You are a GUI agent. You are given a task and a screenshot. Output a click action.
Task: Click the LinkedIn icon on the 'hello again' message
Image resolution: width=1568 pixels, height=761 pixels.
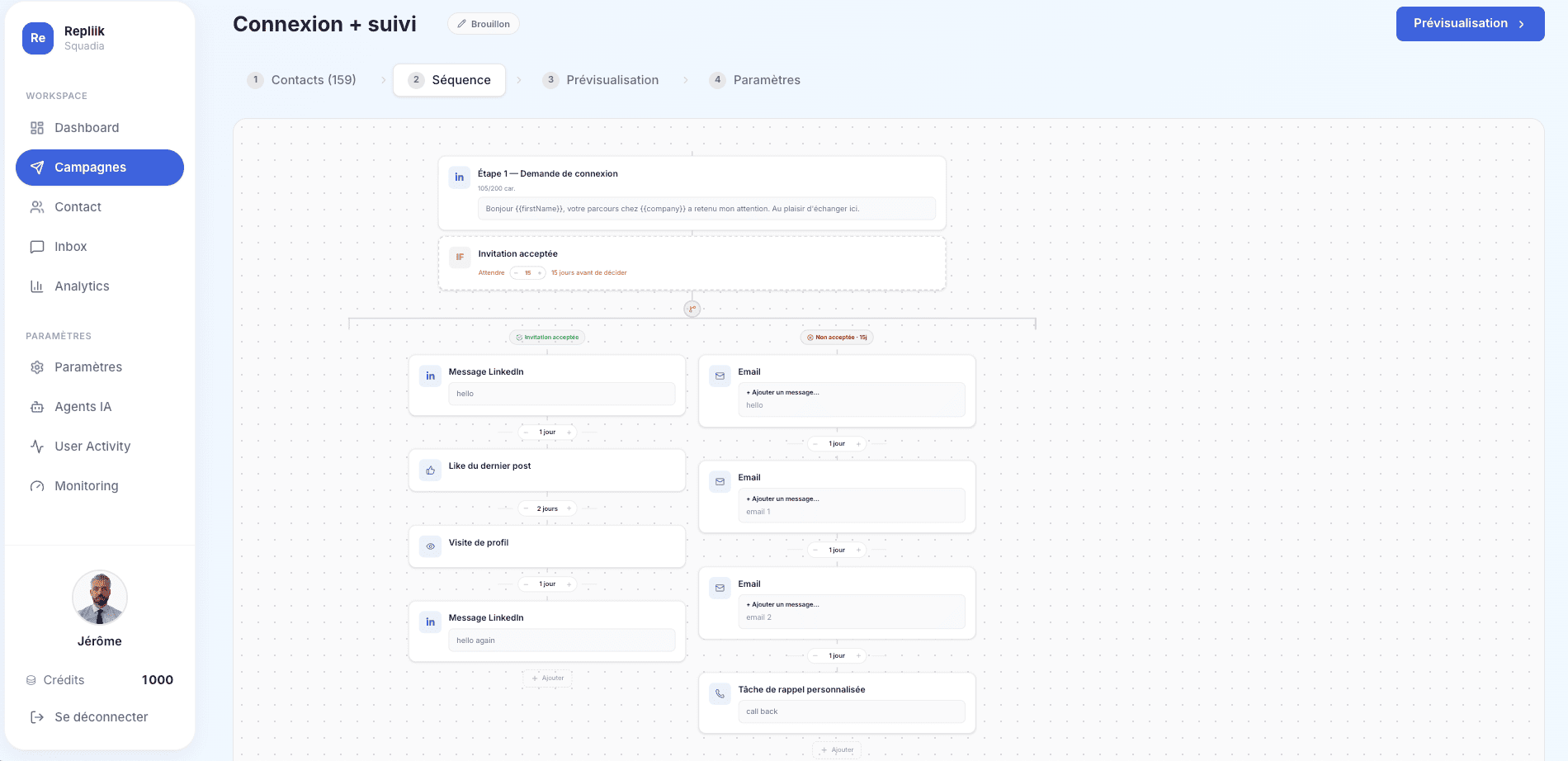[431, 622]
